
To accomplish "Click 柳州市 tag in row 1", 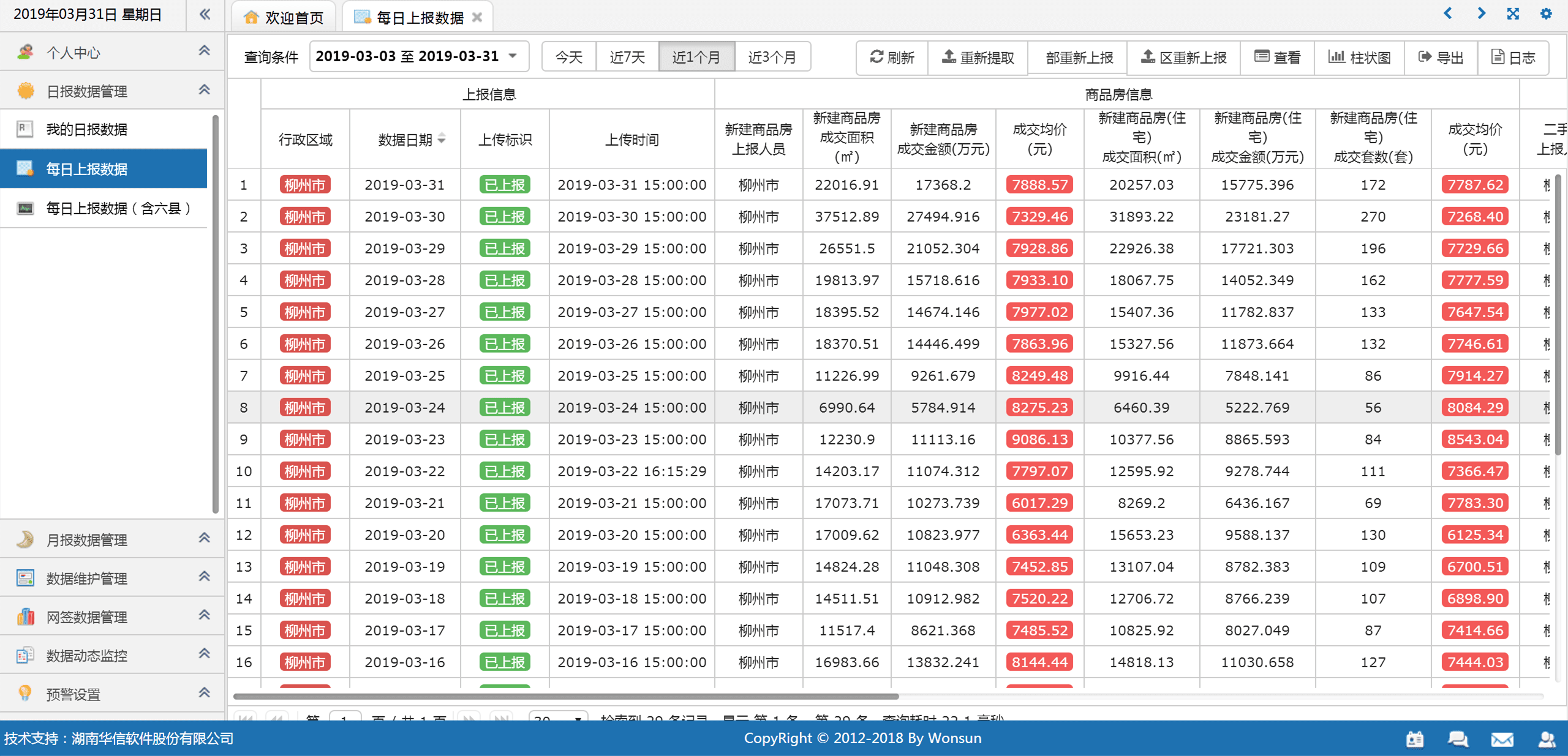I will (305, 184).
